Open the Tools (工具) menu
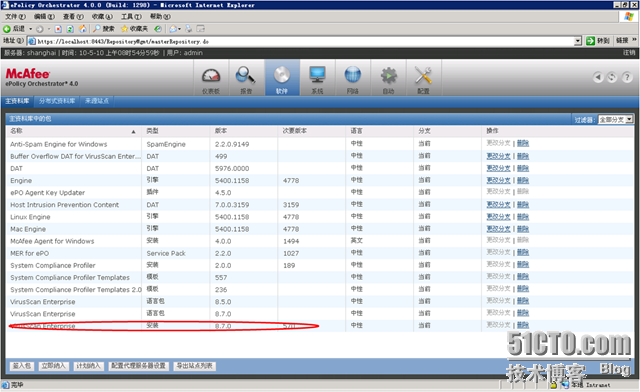This screenshot has height=392, width=640. coord(131,17)
